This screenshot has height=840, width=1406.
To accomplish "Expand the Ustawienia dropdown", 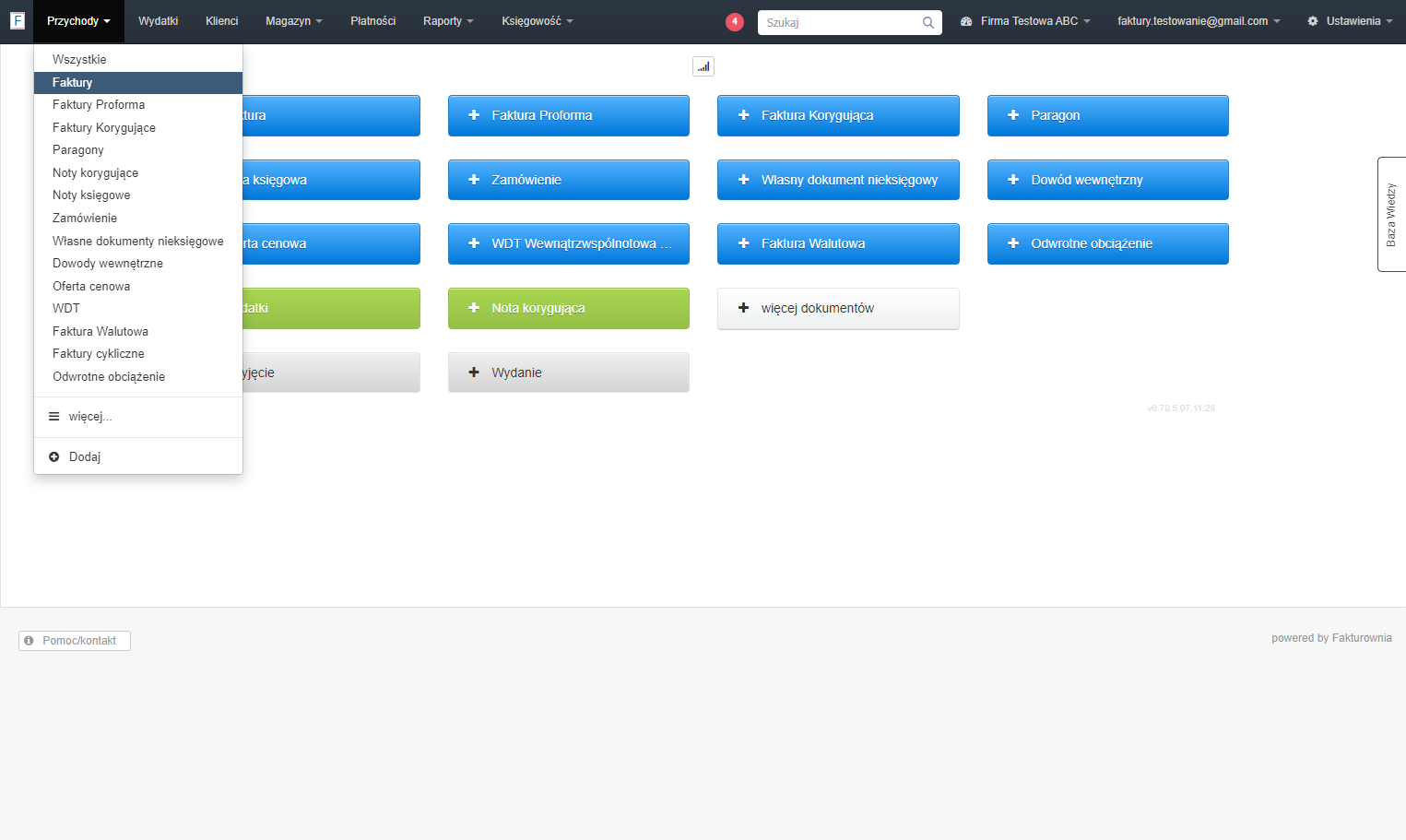I will tap(1350, 21).
